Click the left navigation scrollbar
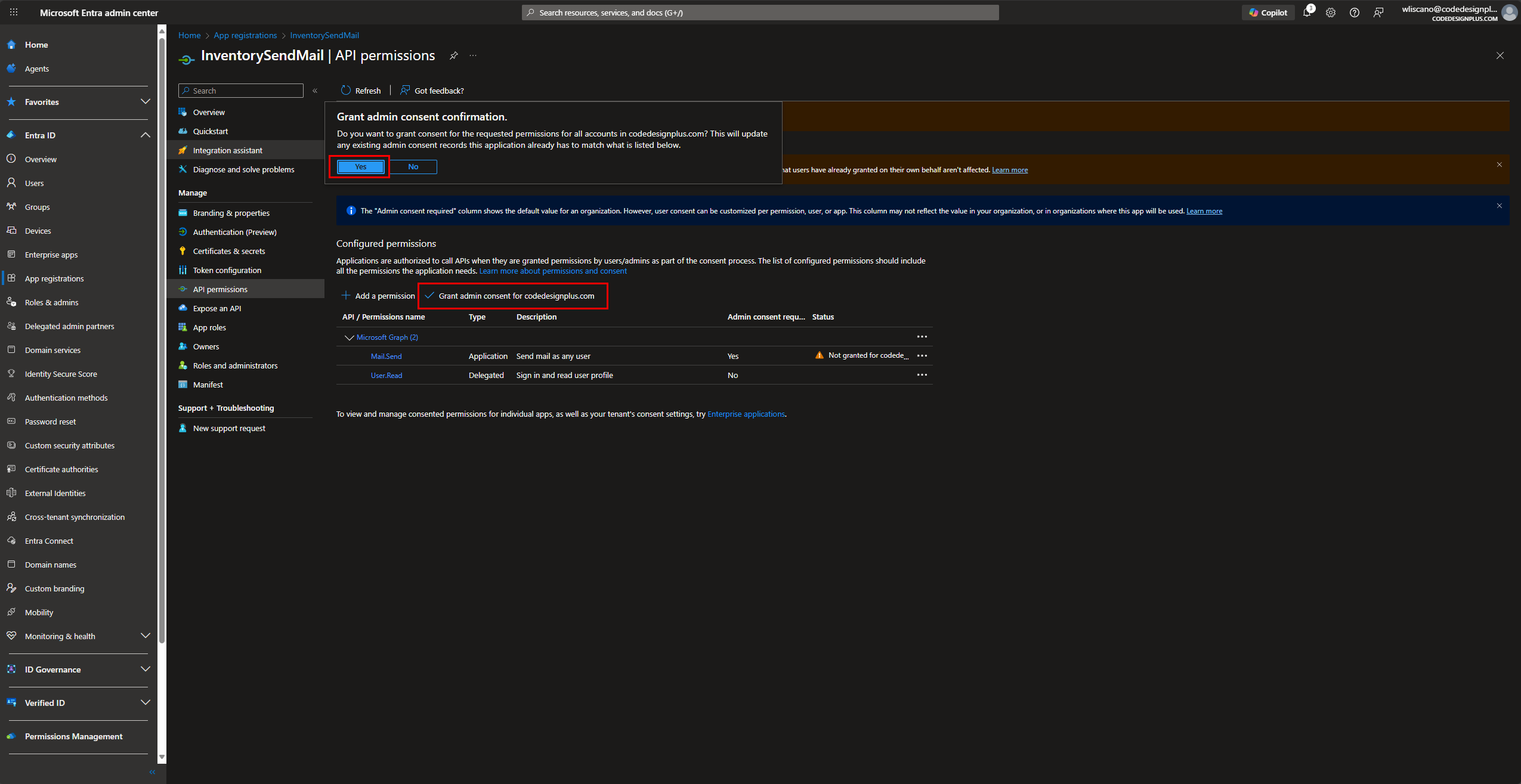This screenshot has width=1521, height=784. pyautogui.click(x=162, y=340)
